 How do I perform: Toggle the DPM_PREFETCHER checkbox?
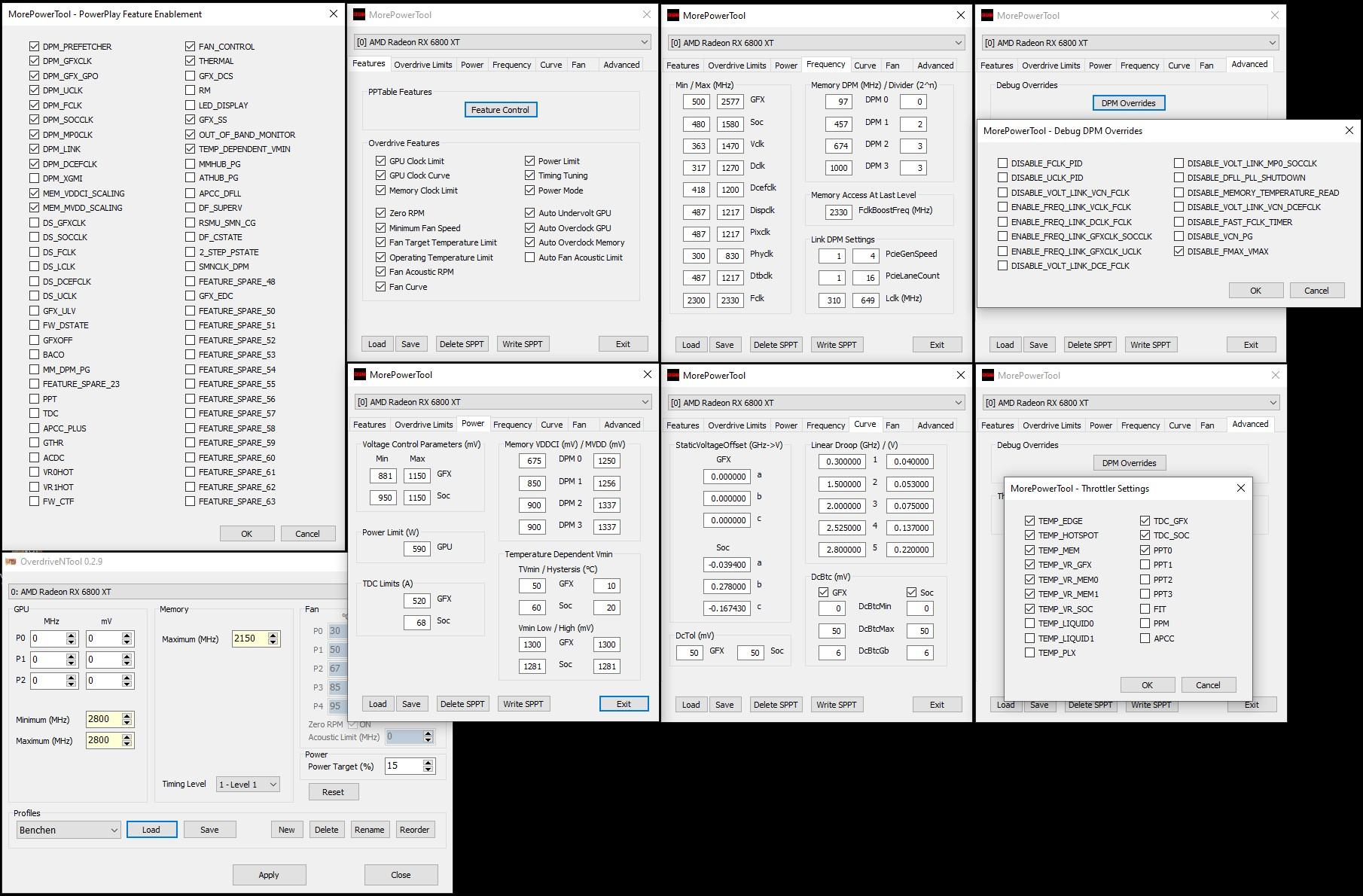click(34, 47)
